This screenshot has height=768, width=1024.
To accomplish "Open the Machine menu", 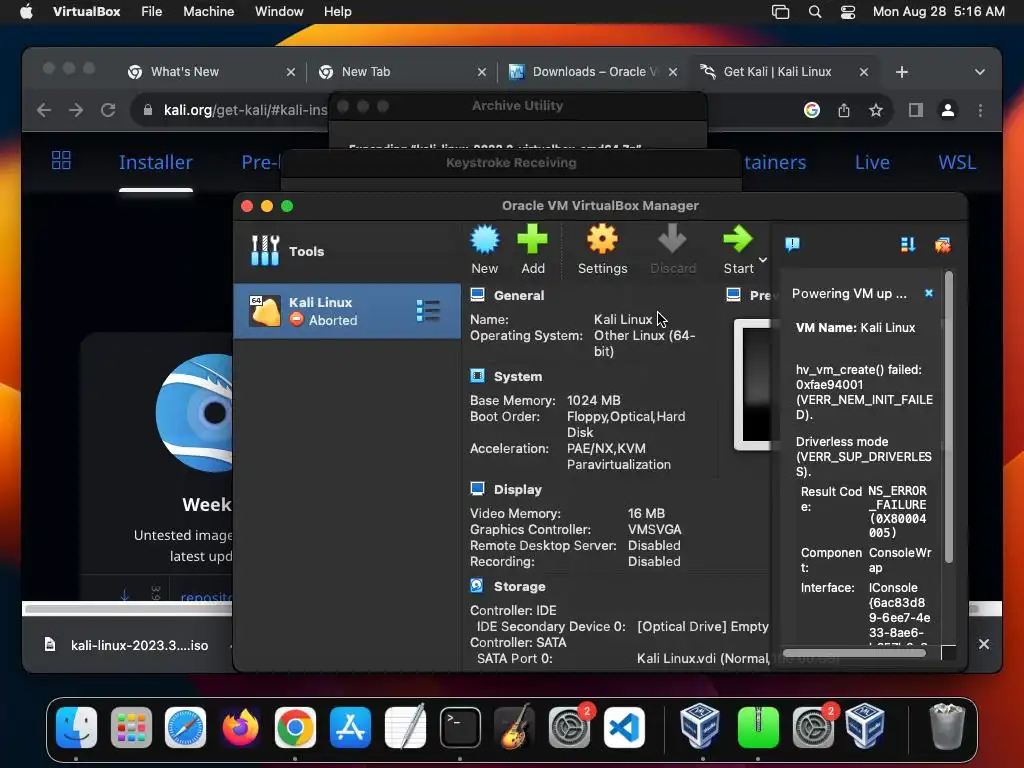I will pos(208,12).
